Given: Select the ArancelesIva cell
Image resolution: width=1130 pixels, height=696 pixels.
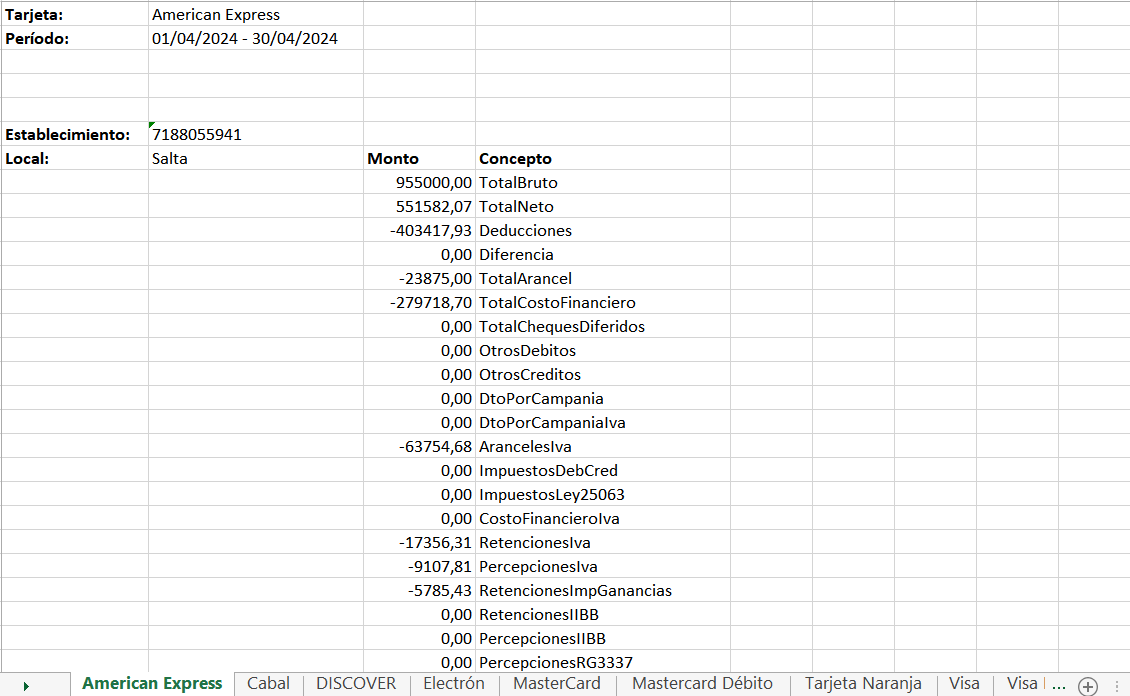Looking at the screenshot, I should click(602, 447).
